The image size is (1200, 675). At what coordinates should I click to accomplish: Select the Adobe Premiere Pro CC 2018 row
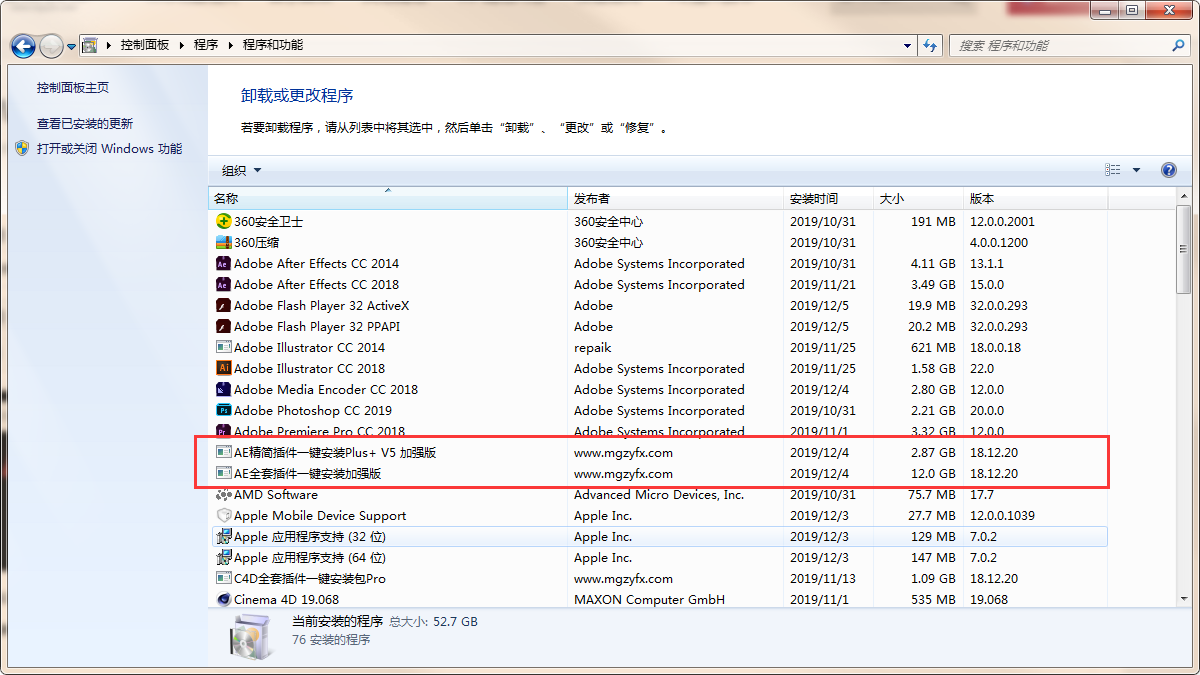pos(659,431)
